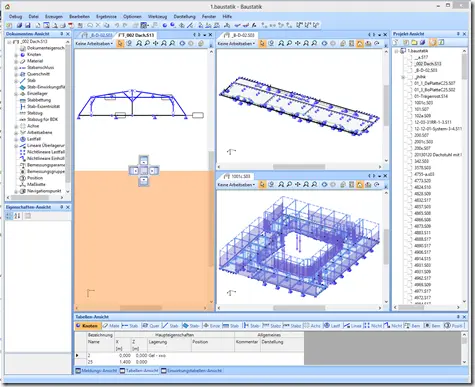Click the Knoten icon in document tree
Screen dimensions: 475x387
[x=23, y=55]
